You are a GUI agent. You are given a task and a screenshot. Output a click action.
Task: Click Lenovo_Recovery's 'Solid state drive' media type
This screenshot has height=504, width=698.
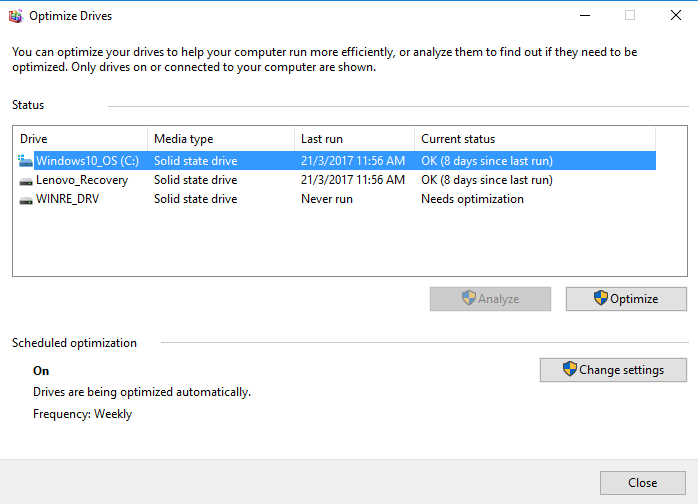(x=195, y=180)
